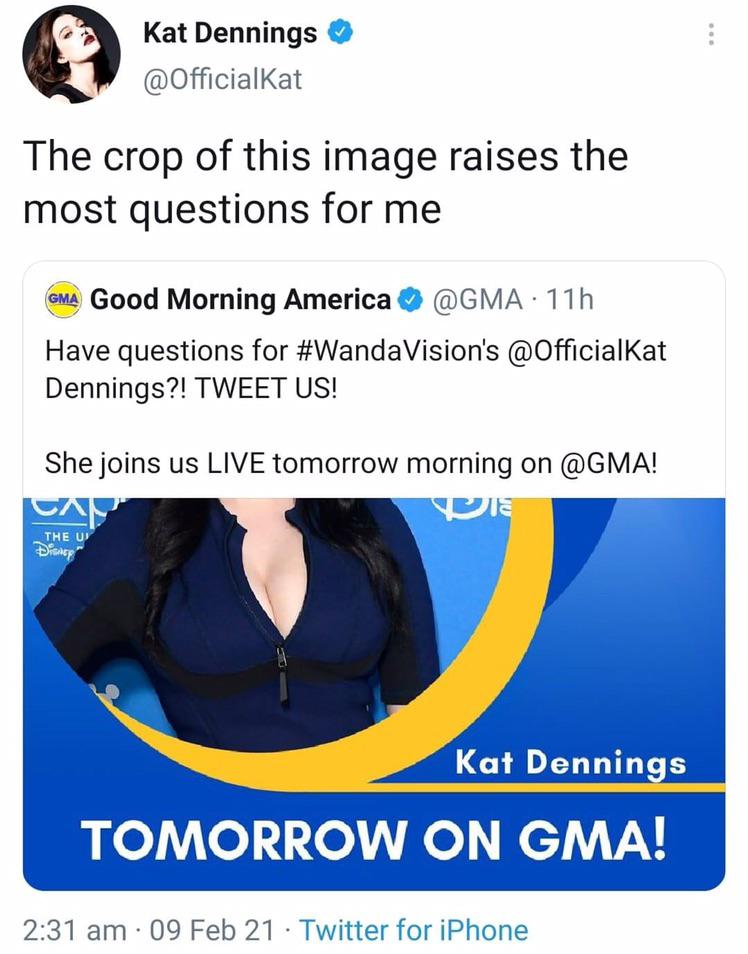Screen dimensions: 748x954
Task: Click the verified badge next to Kat Dennings
Action: point(339,32)
